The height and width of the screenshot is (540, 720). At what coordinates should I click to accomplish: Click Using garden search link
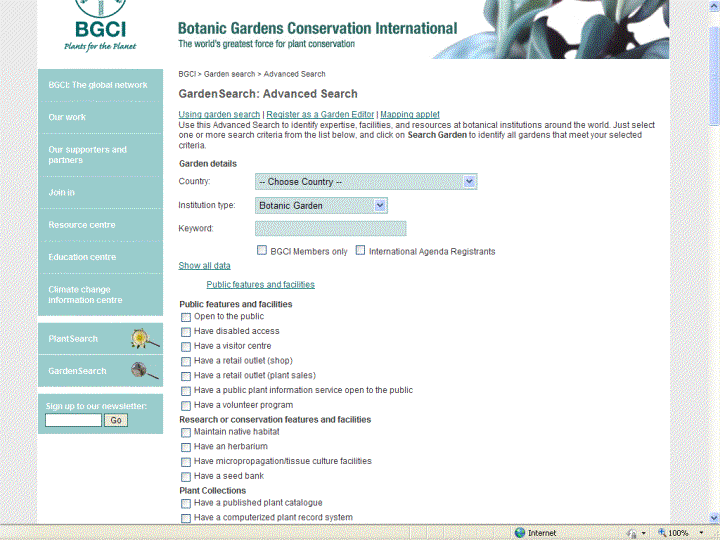[x=219, y=114]
